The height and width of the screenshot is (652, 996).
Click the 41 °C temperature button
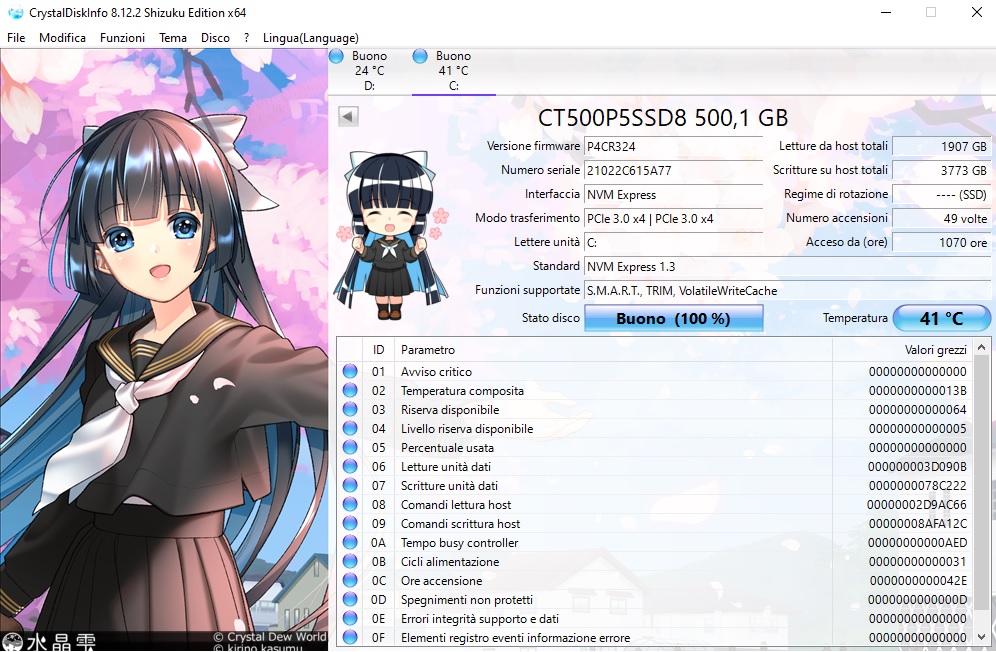coord(941,318)
